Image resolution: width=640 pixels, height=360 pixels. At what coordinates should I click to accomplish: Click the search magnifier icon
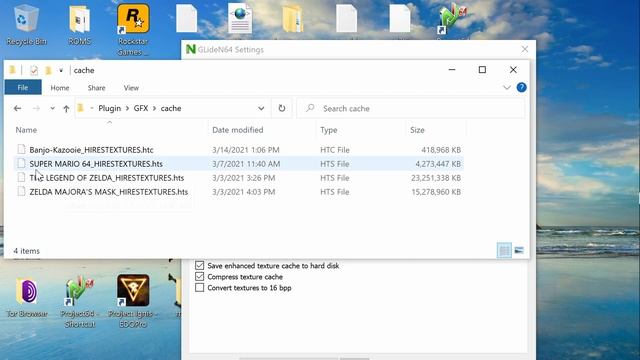click(310, 108)
